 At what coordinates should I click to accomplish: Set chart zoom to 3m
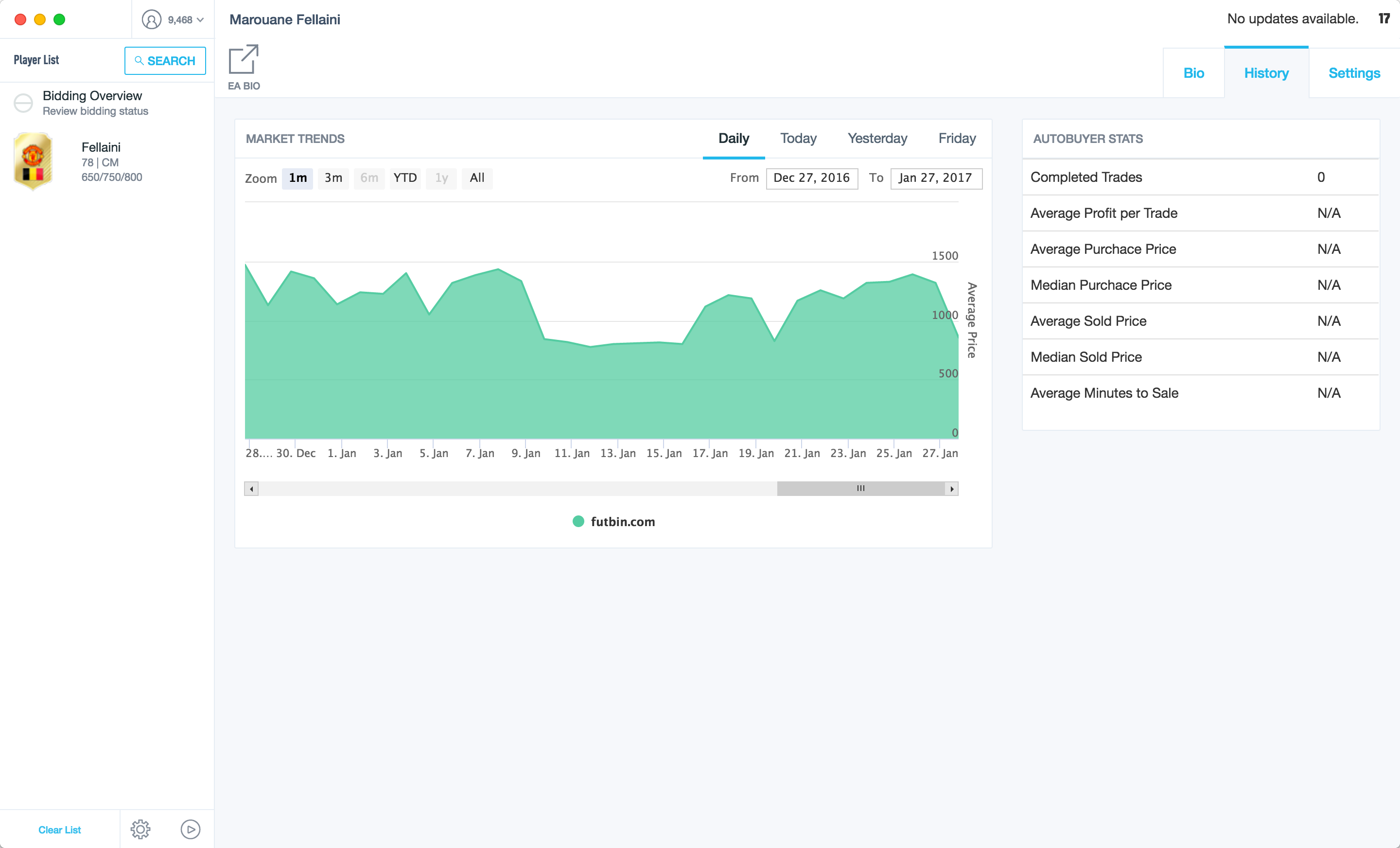point(333,178)
